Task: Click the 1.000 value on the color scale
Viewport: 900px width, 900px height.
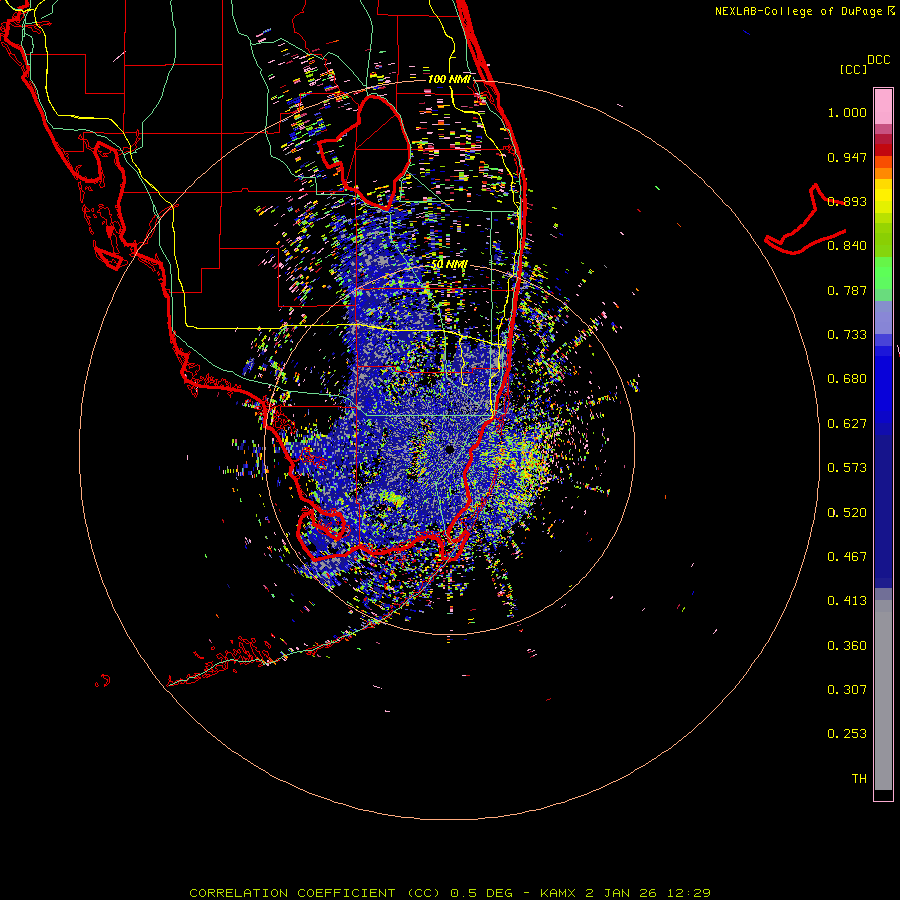Action: point(847,112)
